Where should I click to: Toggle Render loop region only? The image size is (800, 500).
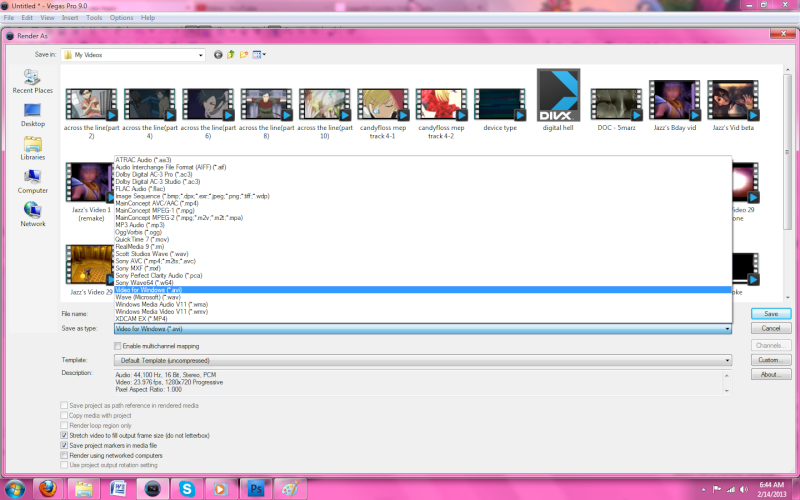(64, 425)
